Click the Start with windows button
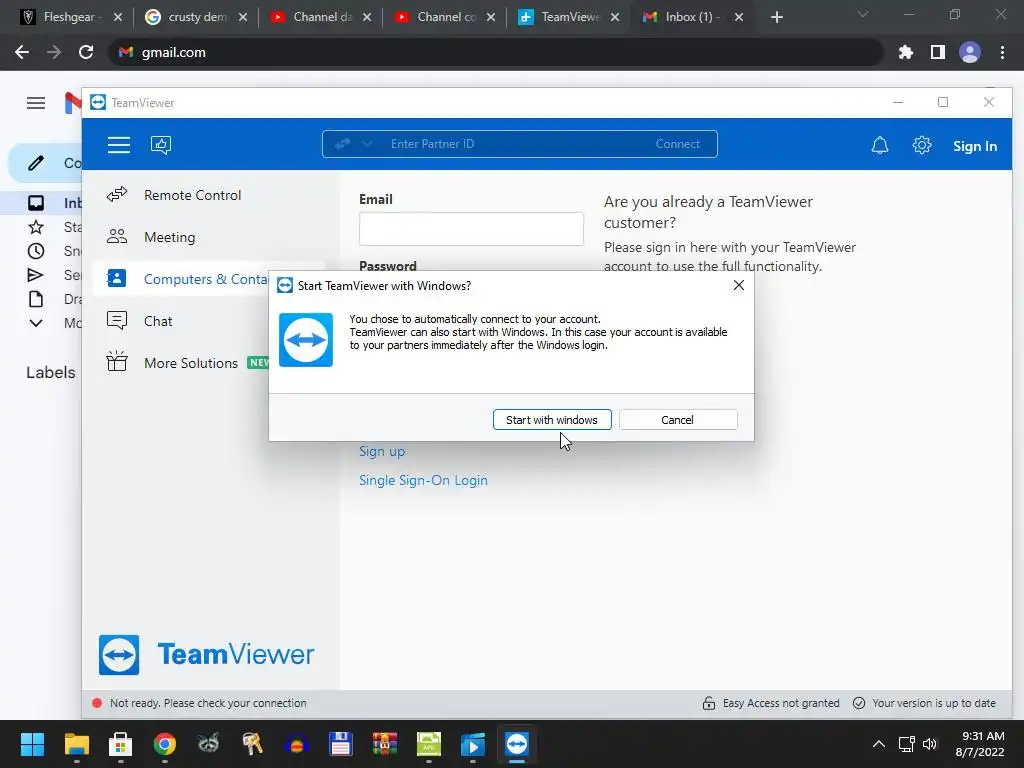The width and height of the screenshot is (1024, 768). click(x=552, y=420)
